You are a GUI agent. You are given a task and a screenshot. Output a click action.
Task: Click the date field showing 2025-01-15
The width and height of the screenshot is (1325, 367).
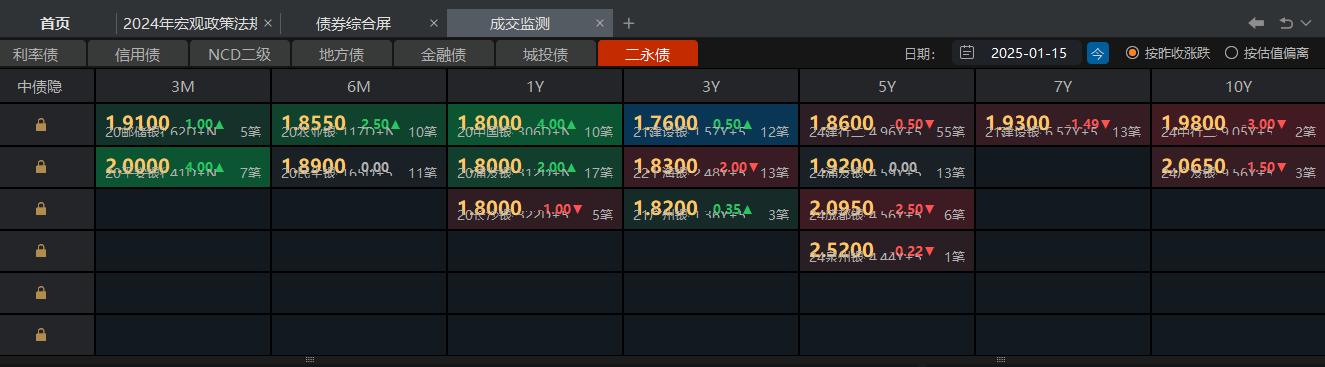[1017, 53]
